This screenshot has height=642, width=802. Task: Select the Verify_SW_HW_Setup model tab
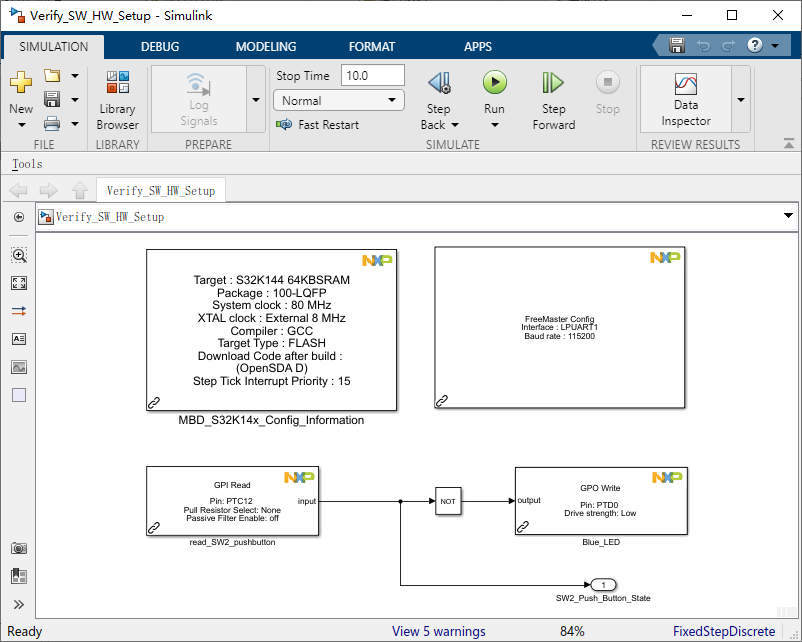click(161, 190)
